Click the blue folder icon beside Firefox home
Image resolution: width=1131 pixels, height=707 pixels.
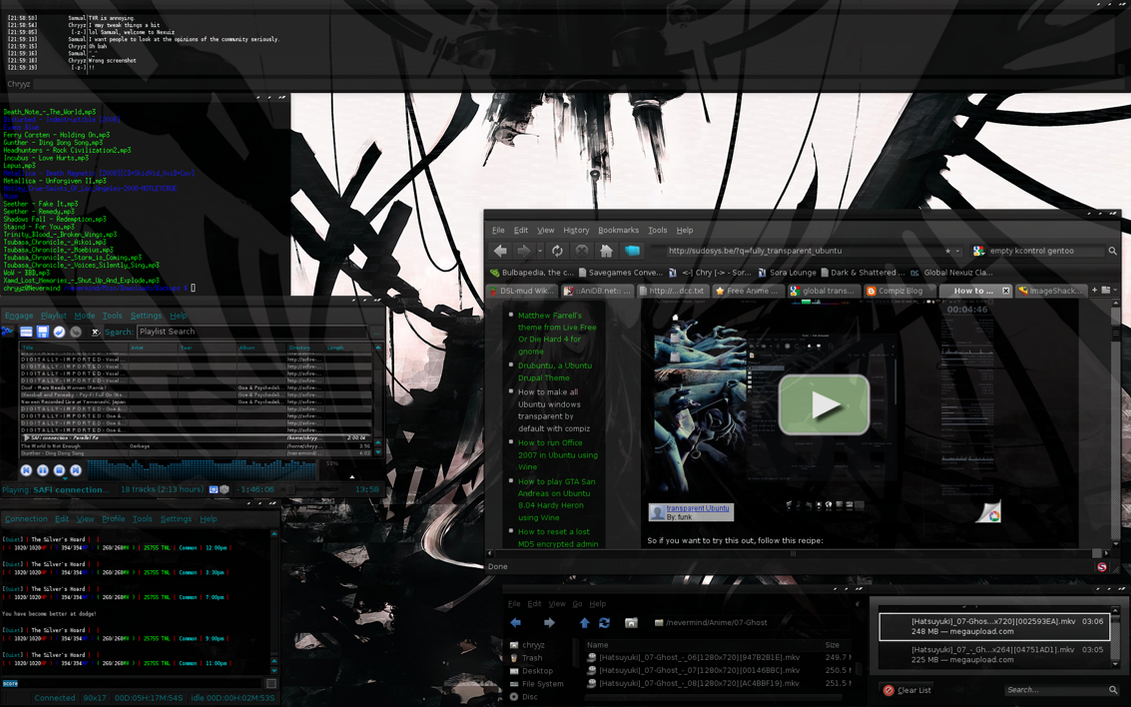tap(632, 250)
